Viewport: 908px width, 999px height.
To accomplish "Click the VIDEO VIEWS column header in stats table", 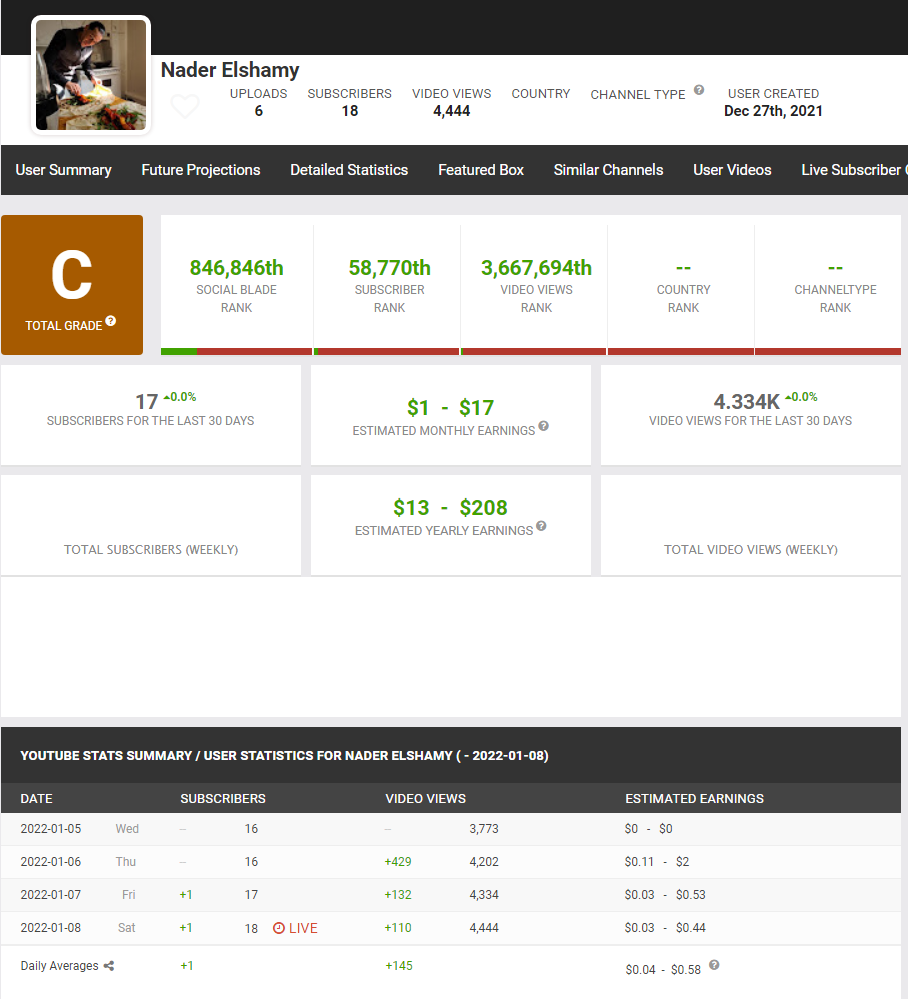I will pos(426,798).
